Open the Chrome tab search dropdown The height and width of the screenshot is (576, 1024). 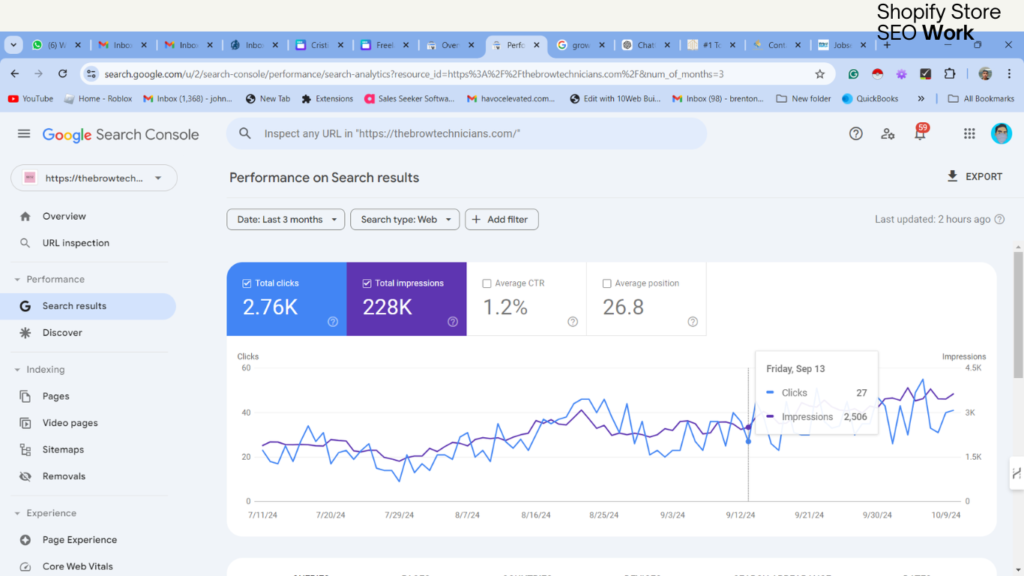coord(14,45)
